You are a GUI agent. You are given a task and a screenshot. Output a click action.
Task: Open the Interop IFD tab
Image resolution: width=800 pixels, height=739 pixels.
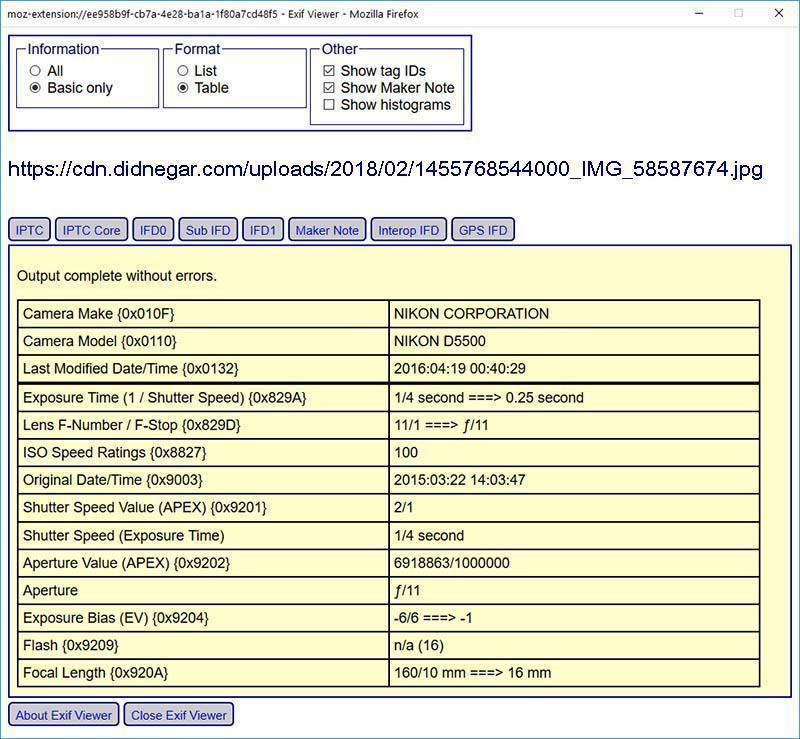[408, 230]
